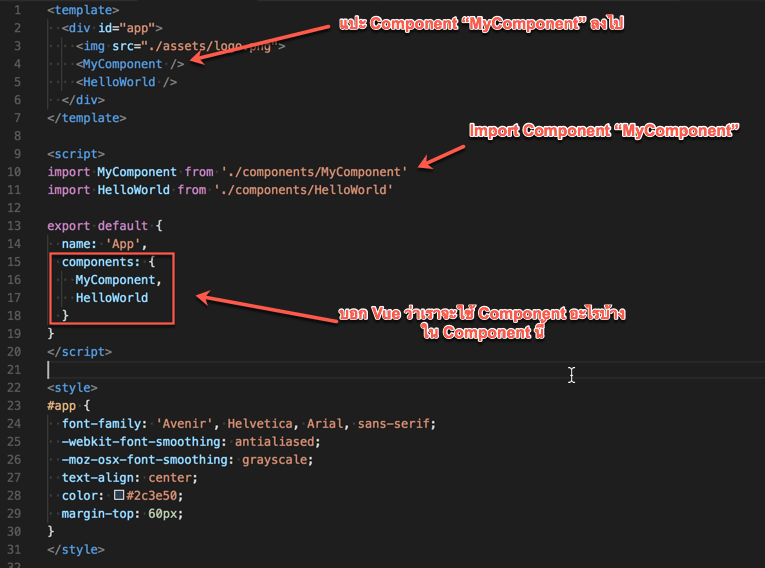Viewport: 765px width, 568px height.
Task: Click the components property key
Action: tap(97, 262)
